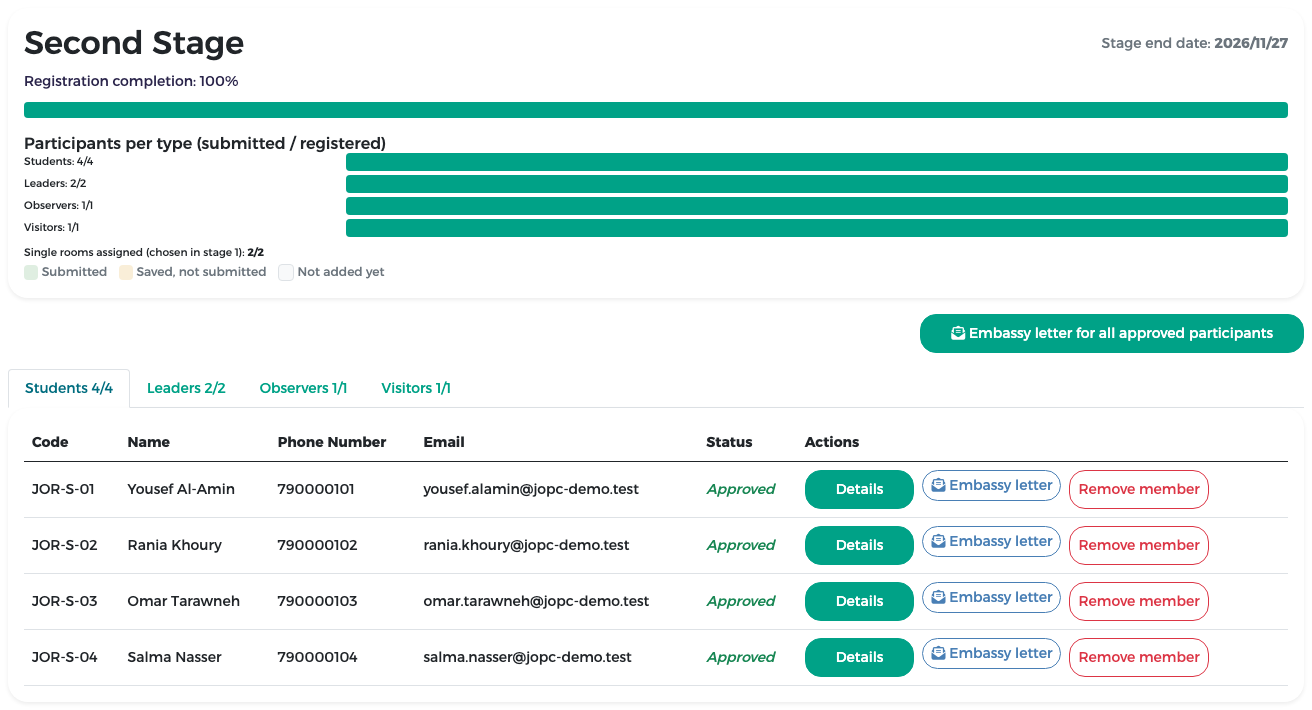Viewport: 1312px width, 710px height.
Task: Click the Code column header
Action: click(x=50, y=442)
